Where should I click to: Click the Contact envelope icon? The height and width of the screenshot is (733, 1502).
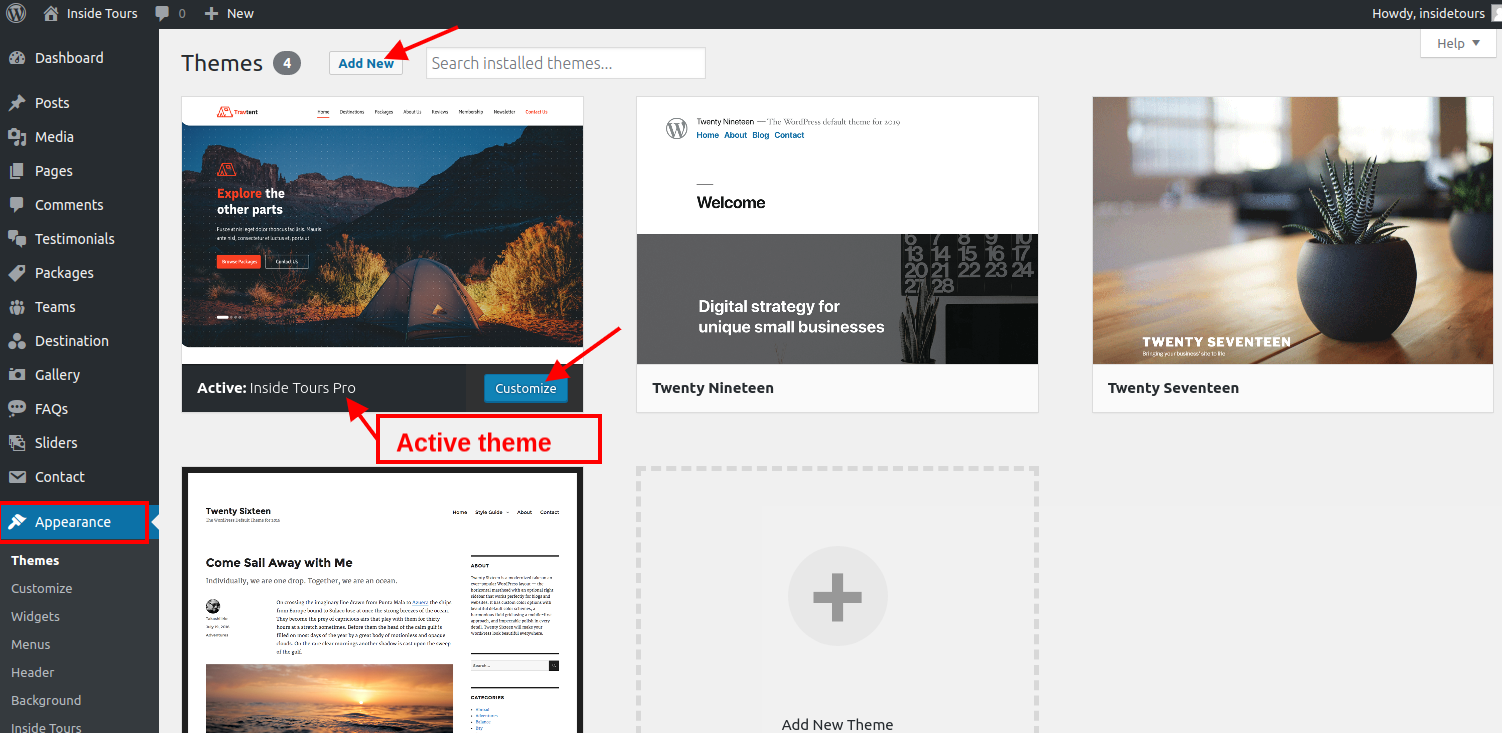(x=17, y=477)
